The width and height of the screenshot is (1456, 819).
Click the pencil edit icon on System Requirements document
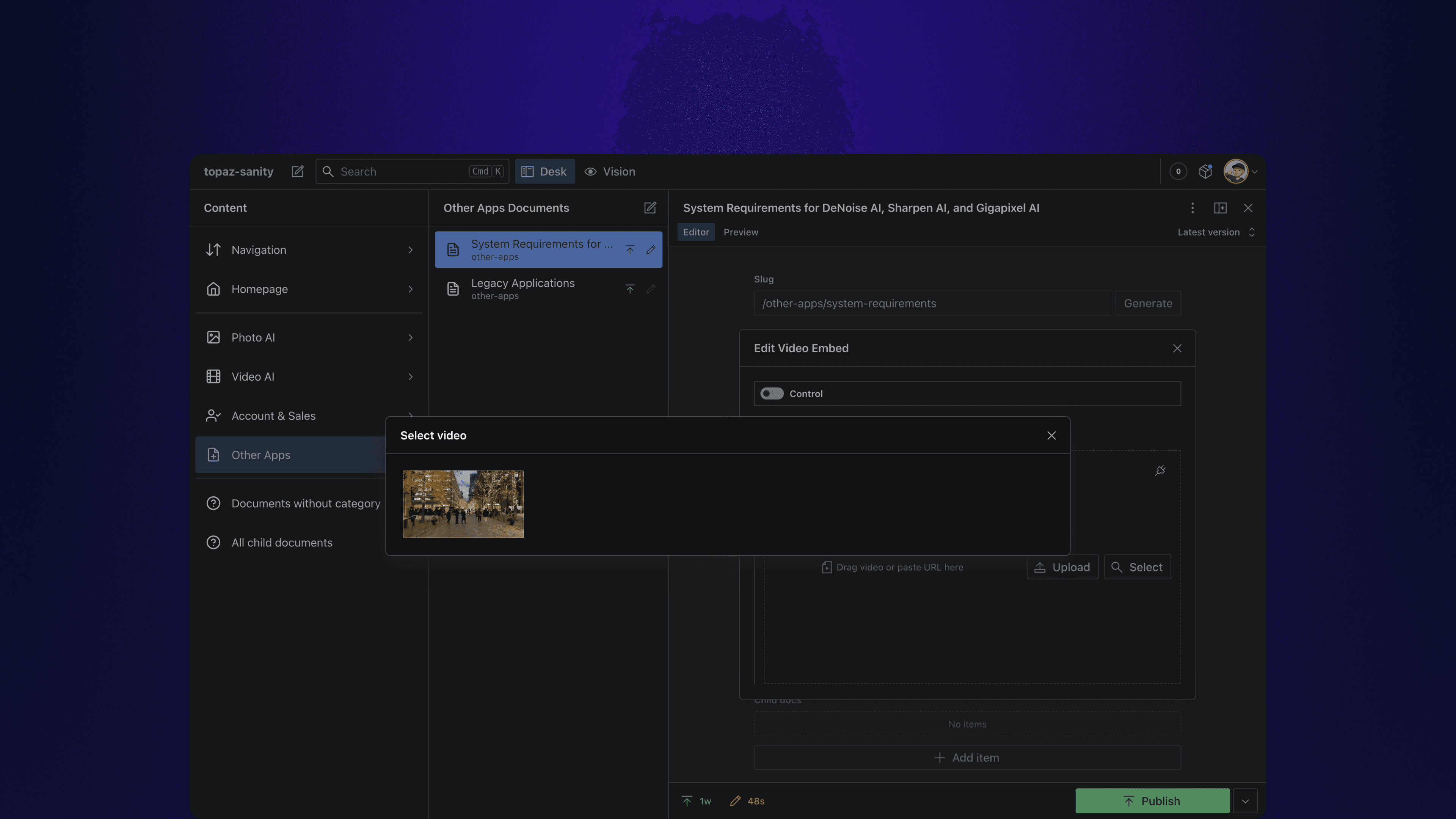[x=651, y=249]
